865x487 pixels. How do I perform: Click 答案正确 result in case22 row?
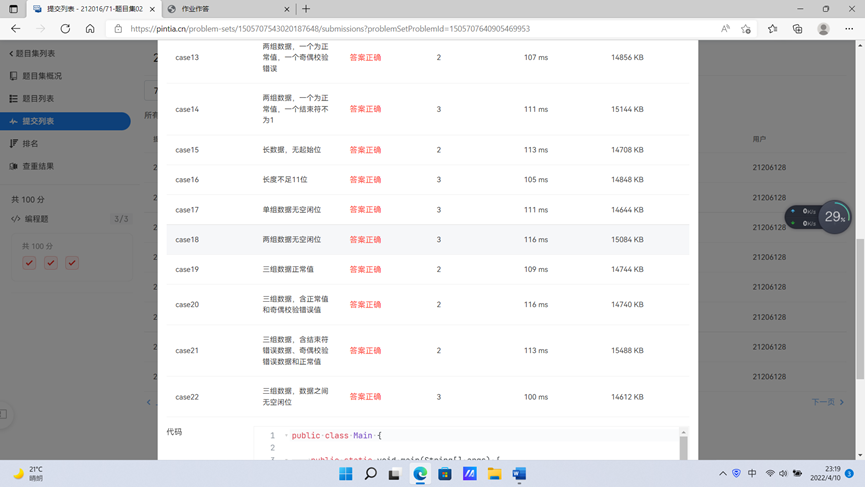point(365,397)
